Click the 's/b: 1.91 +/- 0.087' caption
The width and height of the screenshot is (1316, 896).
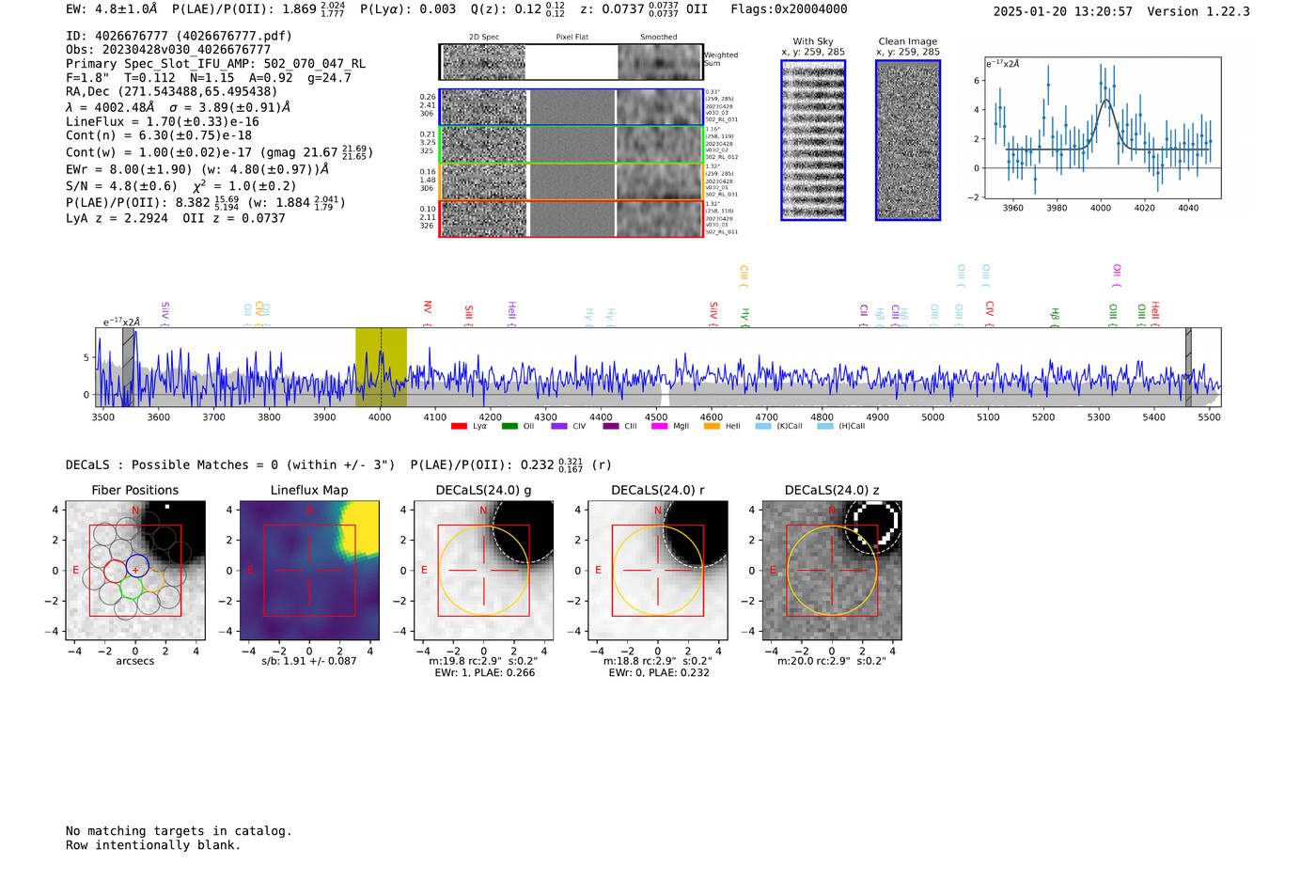tap(309, 662)
